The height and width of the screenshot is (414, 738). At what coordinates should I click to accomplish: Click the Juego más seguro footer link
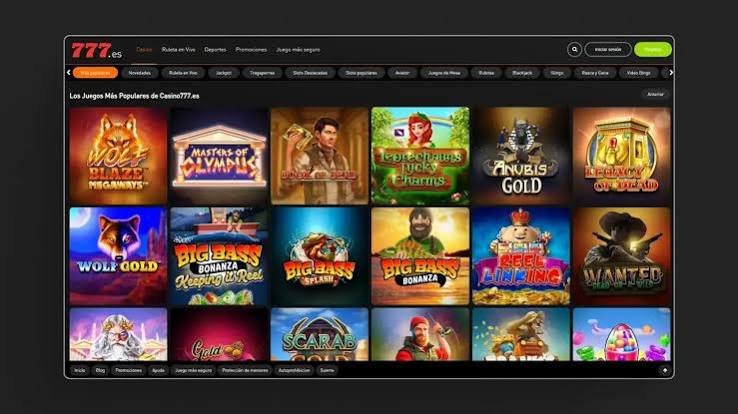tap(193, 371)
